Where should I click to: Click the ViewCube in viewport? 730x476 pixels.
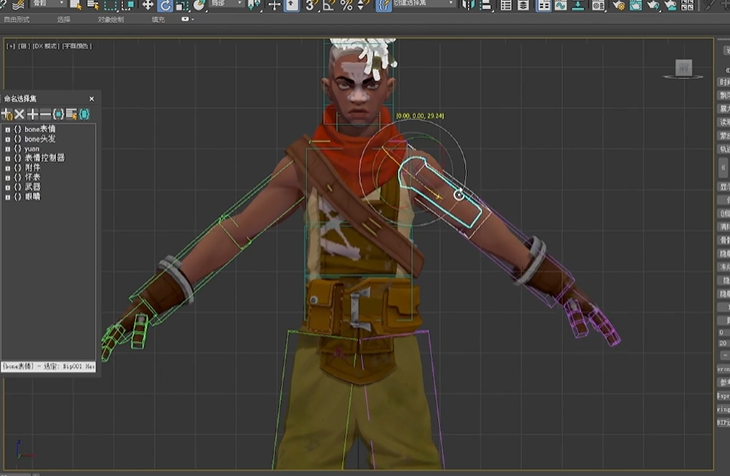click(683, 68)
